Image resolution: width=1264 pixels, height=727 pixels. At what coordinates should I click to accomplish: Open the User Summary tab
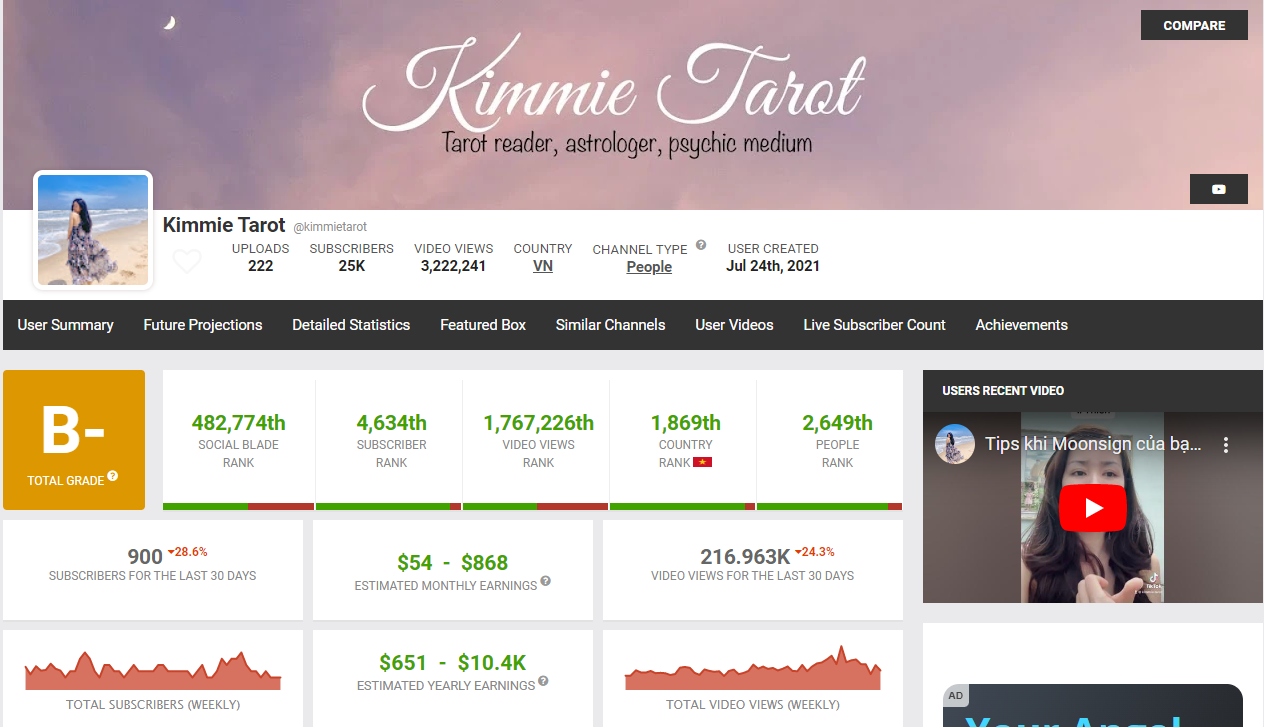click(x=65, y=325)
